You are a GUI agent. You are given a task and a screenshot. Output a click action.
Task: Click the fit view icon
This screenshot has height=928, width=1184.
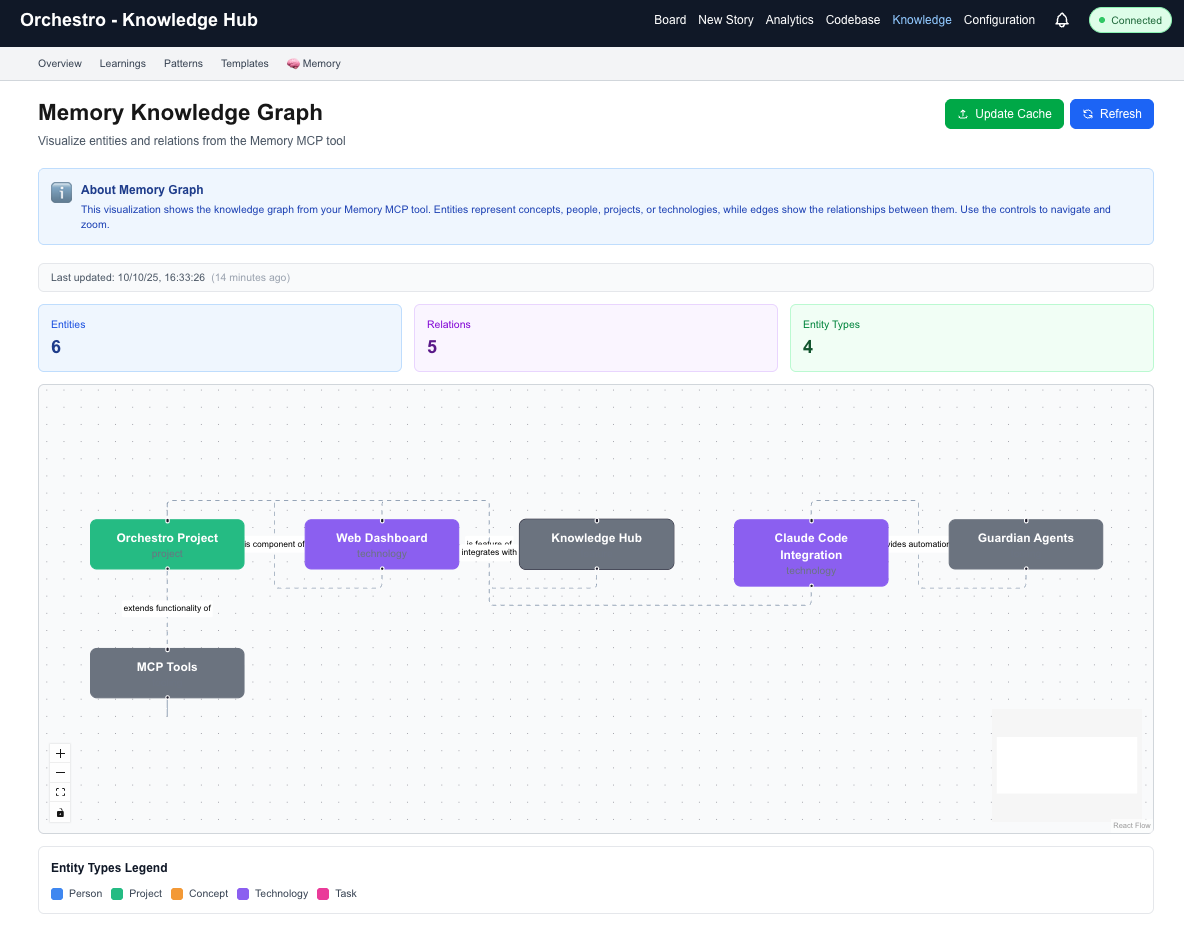60,792
